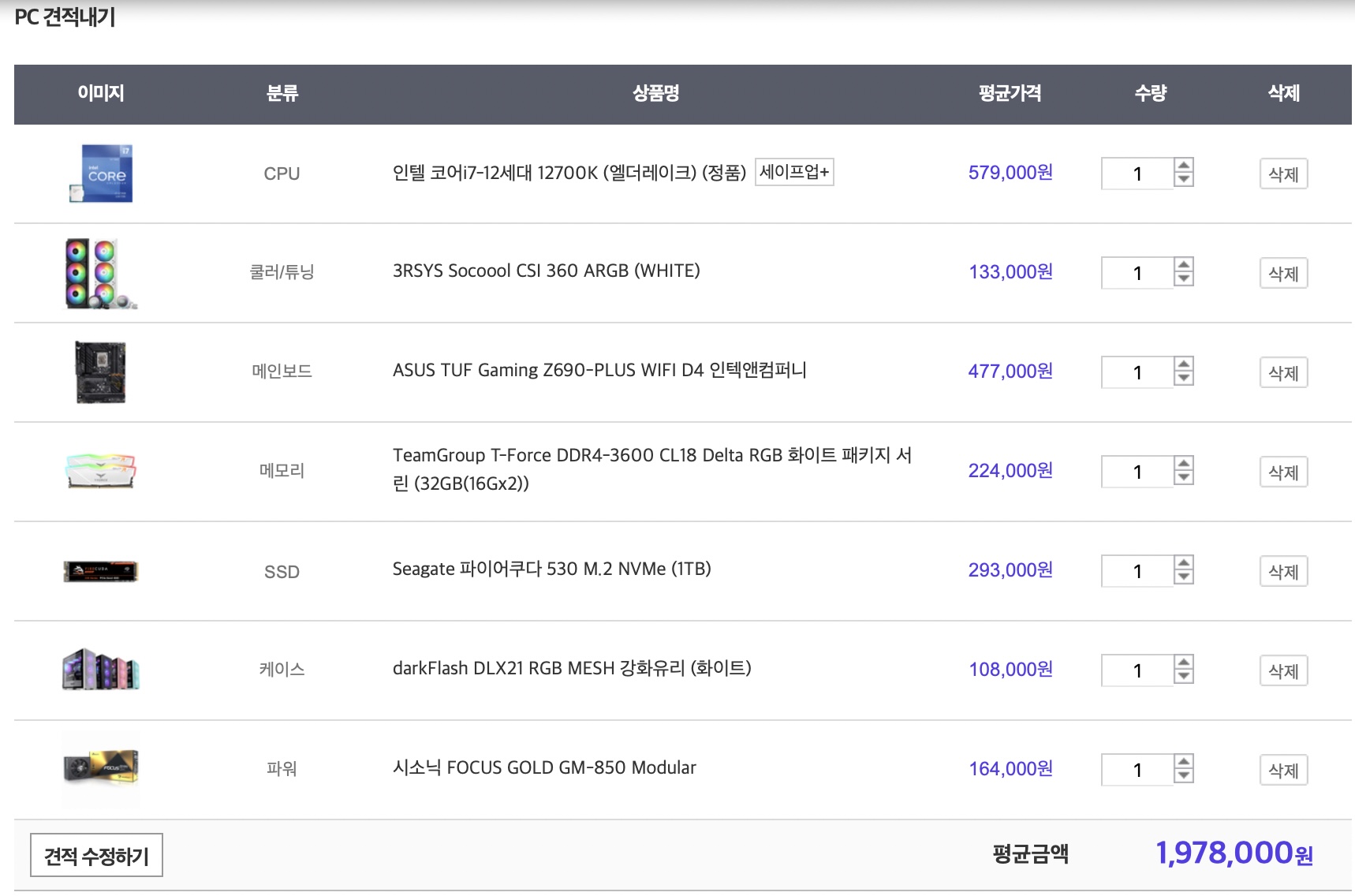
Task: Increase quantity of the 3RSYS Socoool cooler
Action: (x=1183, y=265)
